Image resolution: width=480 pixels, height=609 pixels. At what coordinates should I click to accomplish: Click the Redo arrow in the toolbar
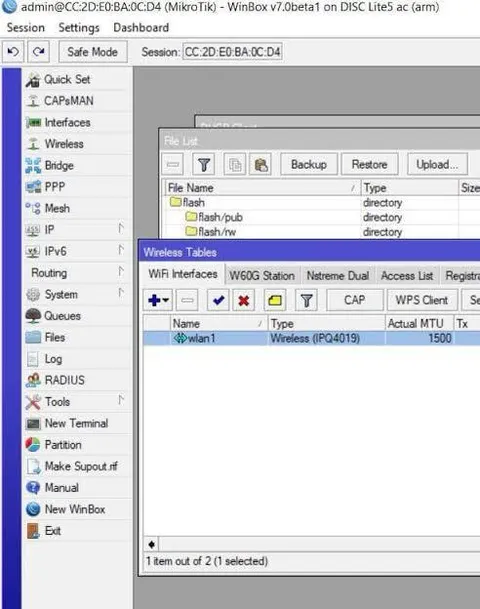(38, 52)
